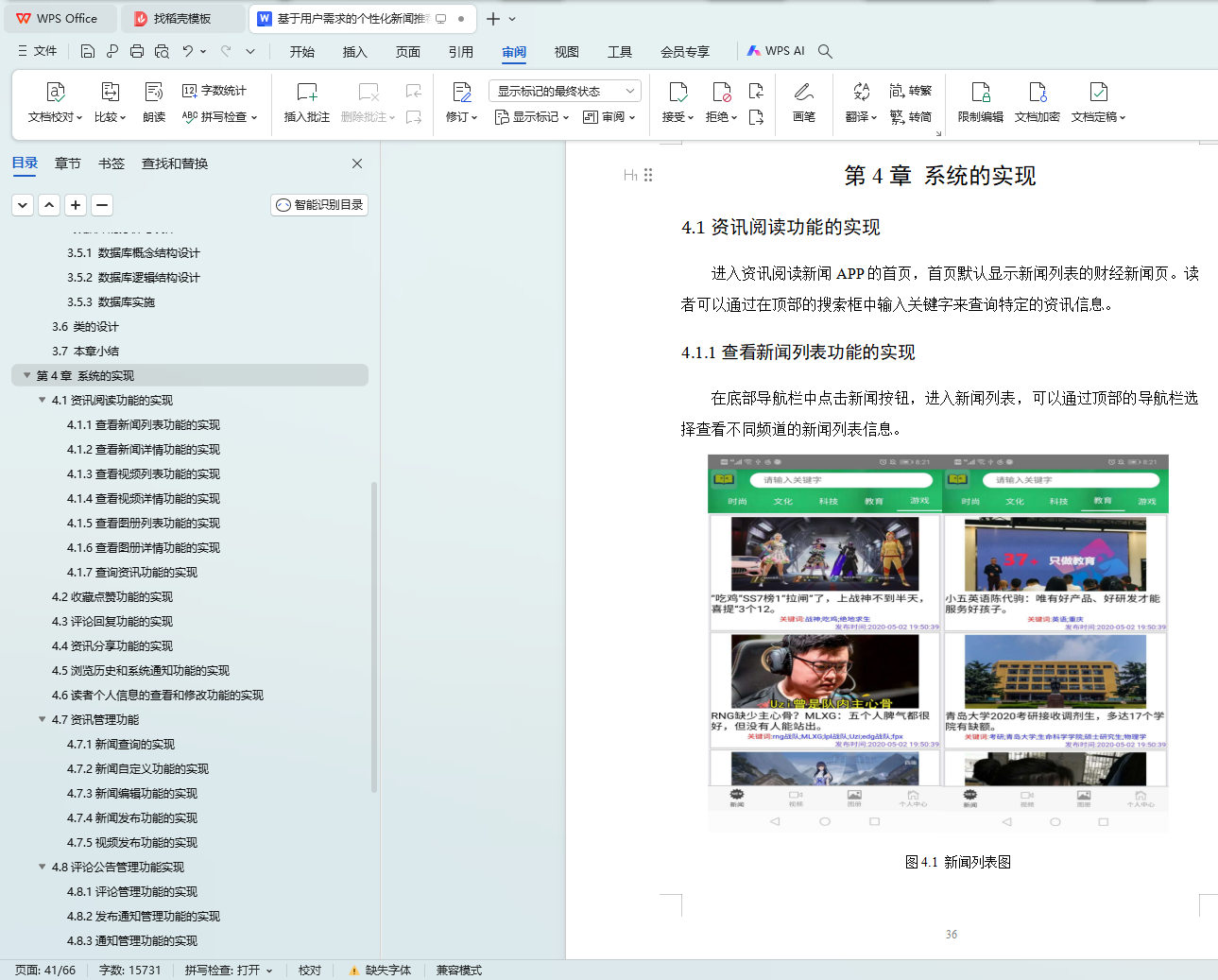Viewport: 1218px width, 980px height.
Task: Click the heading drag handle beside 第4章
Action: (x=648, y=175)
